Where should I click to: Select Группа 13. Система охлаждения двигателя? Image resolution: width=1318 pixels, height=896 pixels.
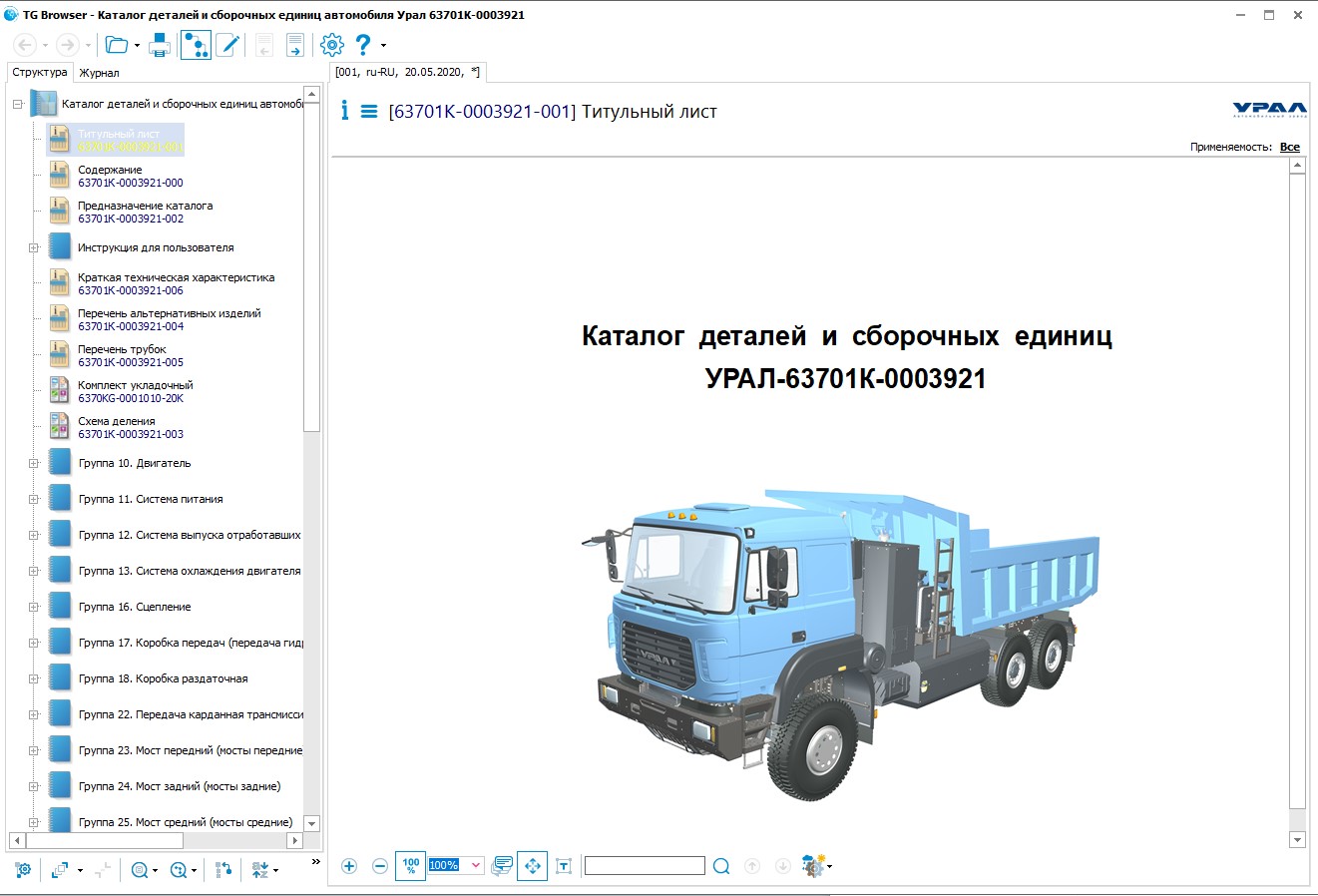tap(190, 571)
